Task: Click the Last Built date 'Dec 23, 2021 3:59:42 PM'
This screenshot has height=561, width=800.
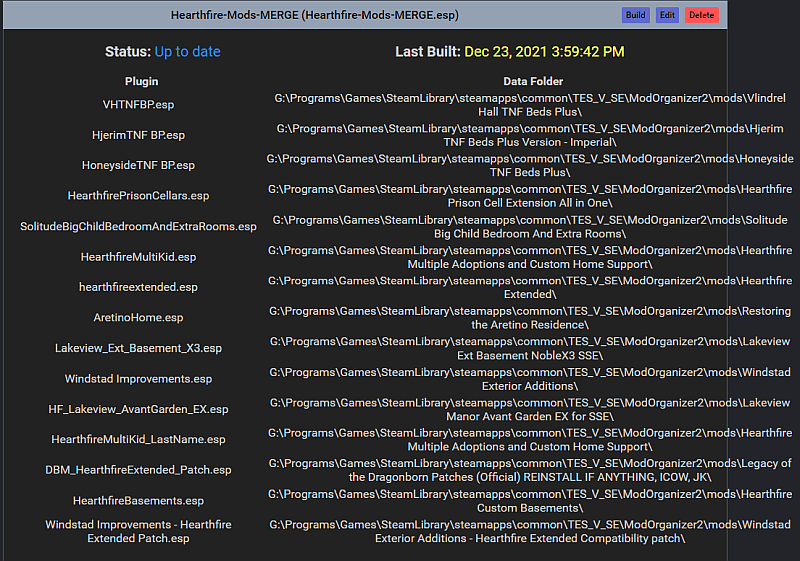Action: click(544, 52)
